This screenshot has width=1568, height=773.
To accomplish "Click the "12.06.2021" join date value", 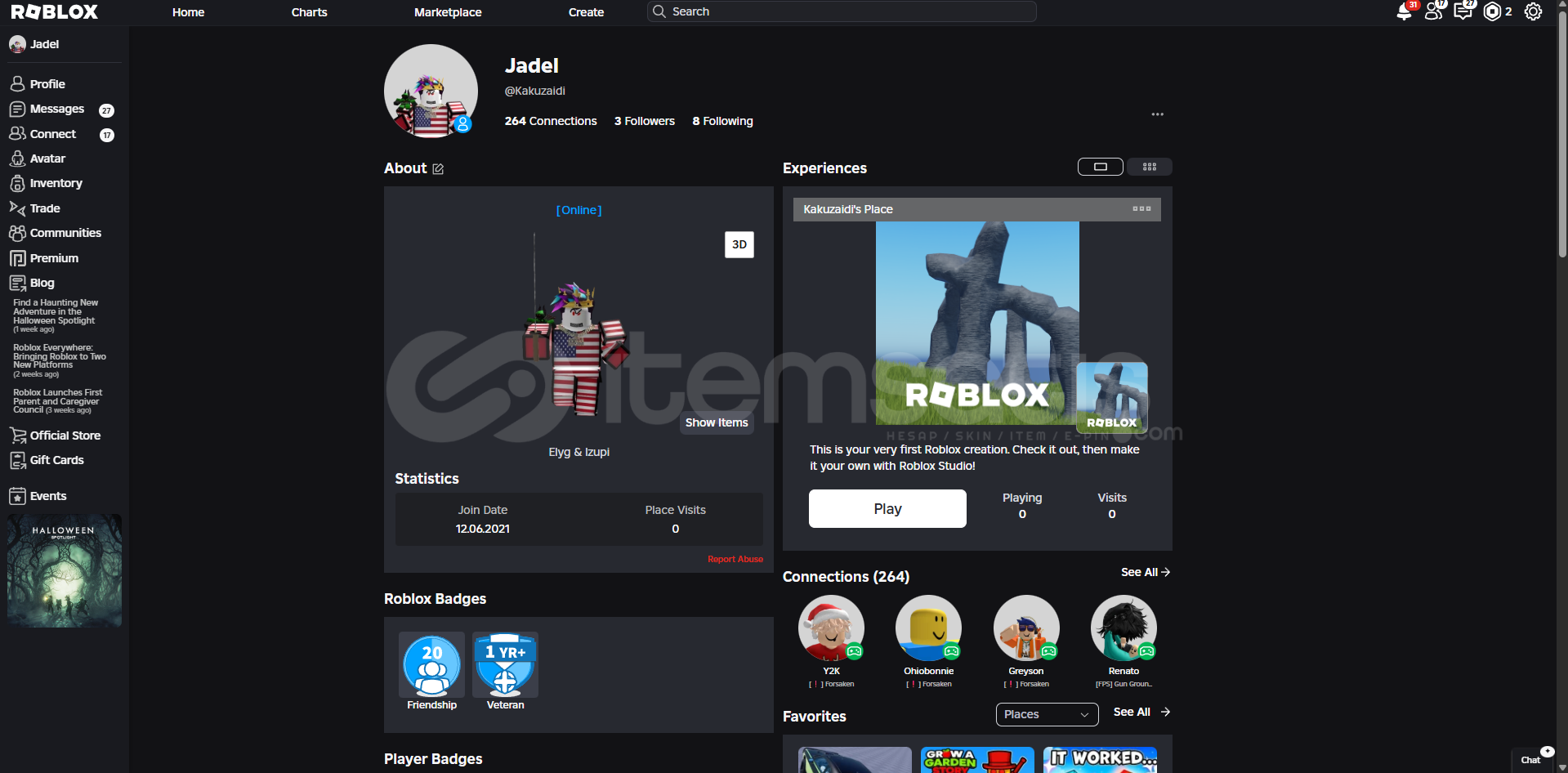I will click(x=483, y=529).
